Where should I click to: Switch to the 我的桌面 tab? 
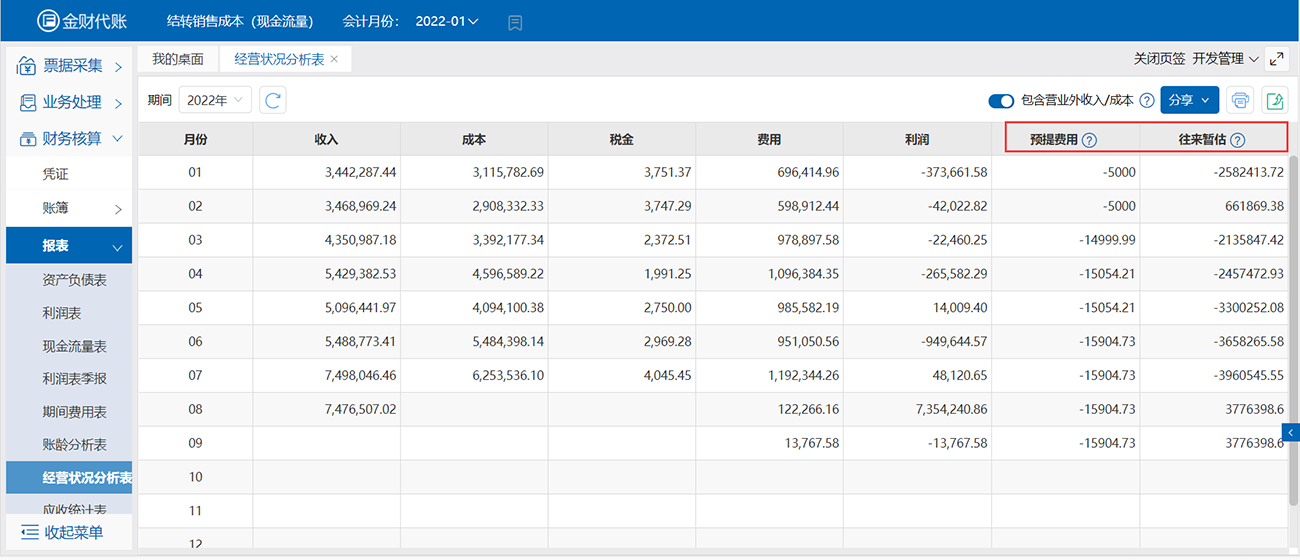click(178, 59)
